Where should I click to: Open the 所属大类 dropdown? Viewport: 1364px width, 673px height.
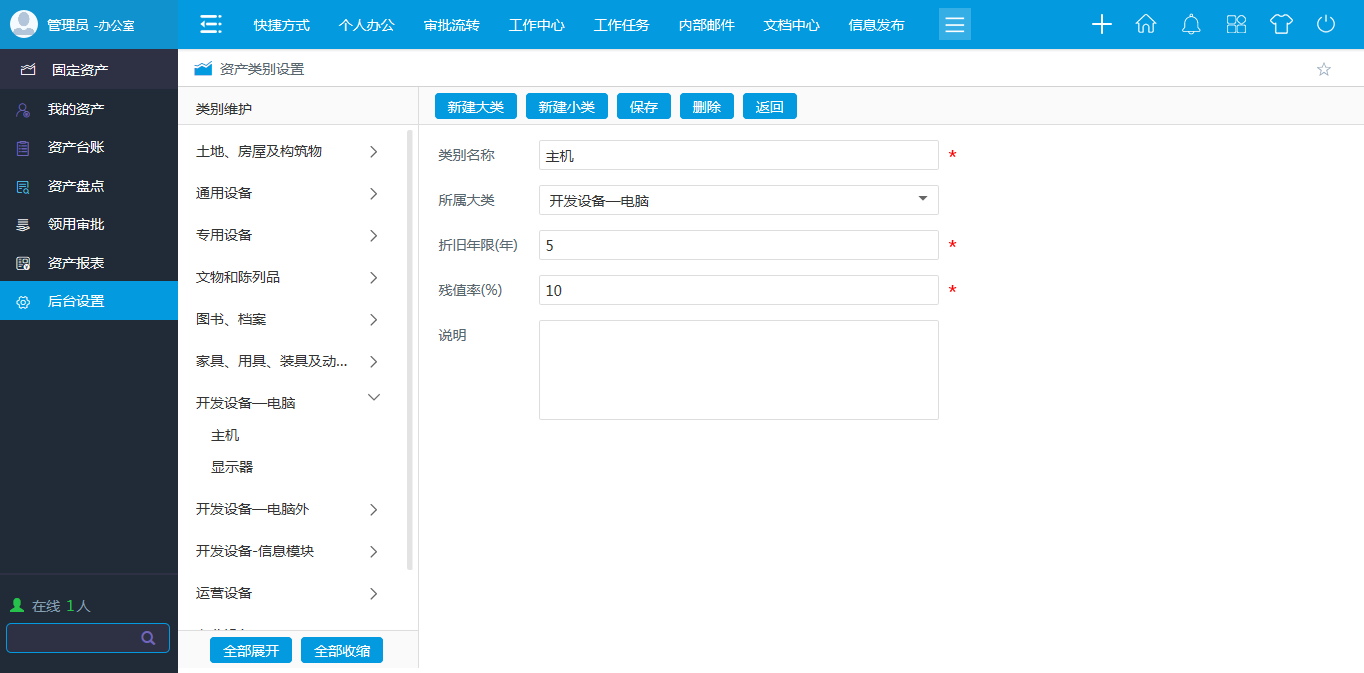[x=922, y=200]
